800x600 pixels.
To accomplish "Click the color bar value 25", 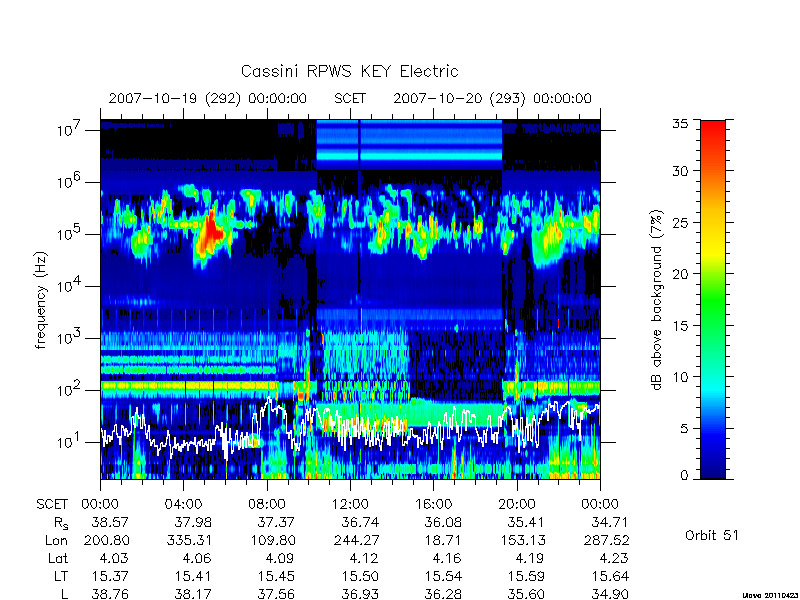I will [x=681, y=222].
